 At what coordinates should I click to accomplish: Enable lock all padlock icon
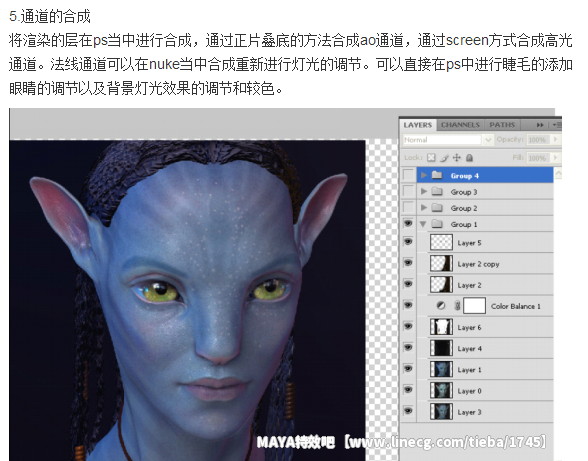pos(469,158)
